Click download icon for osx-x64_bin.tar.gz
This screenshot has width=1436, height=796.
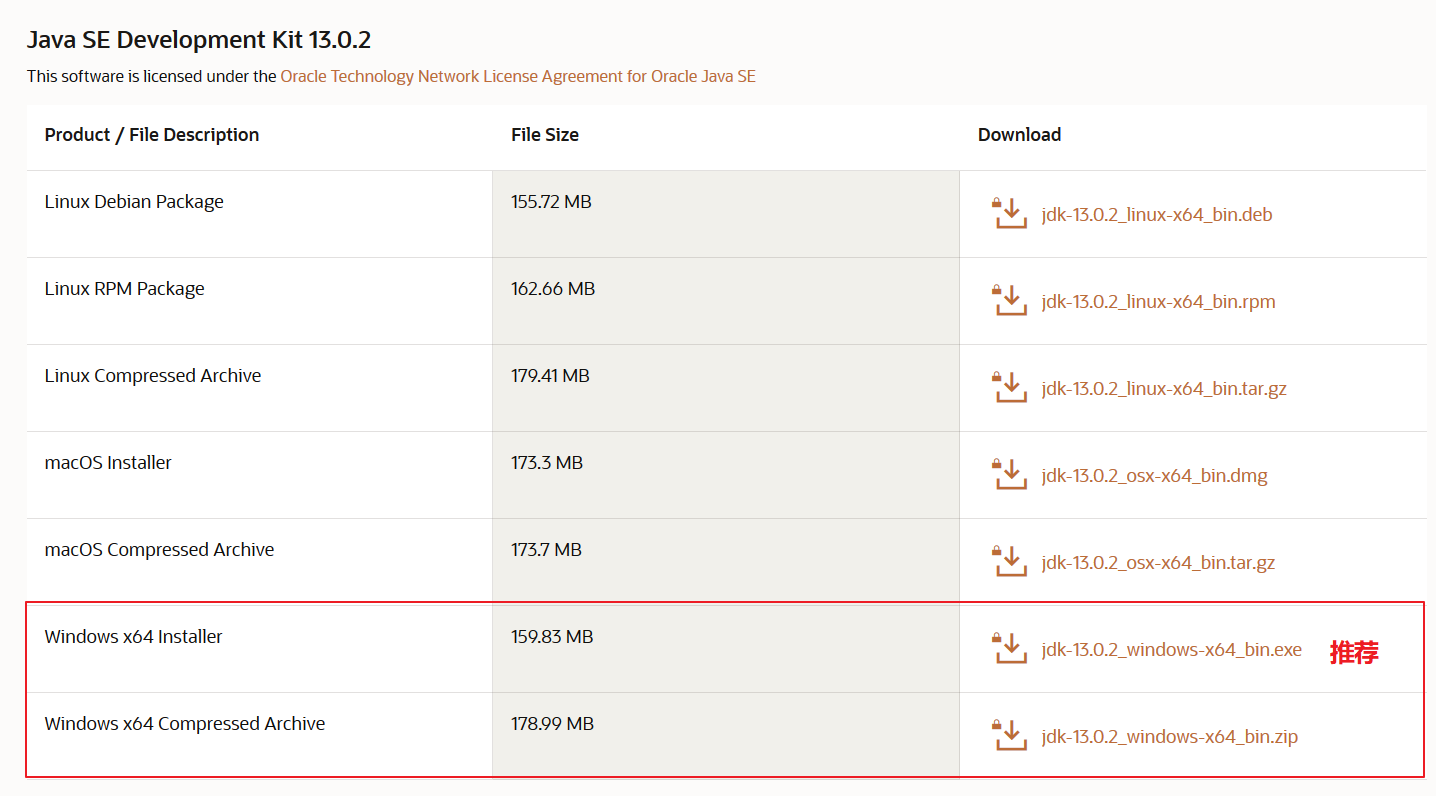(x=1010, y=561)
